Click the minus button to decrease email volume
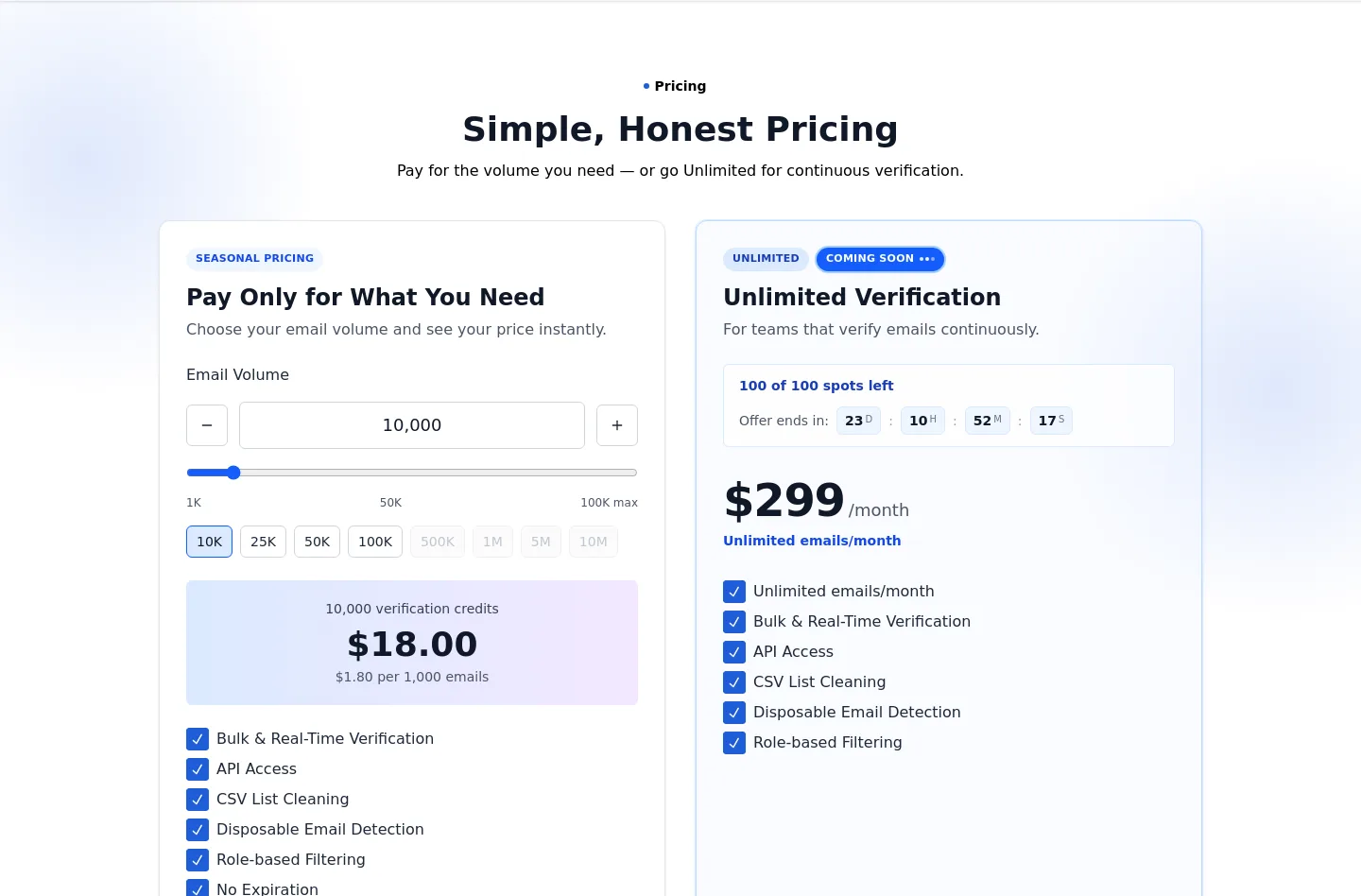The height and width of the screenshot is (896, 1361). point(207,425)
